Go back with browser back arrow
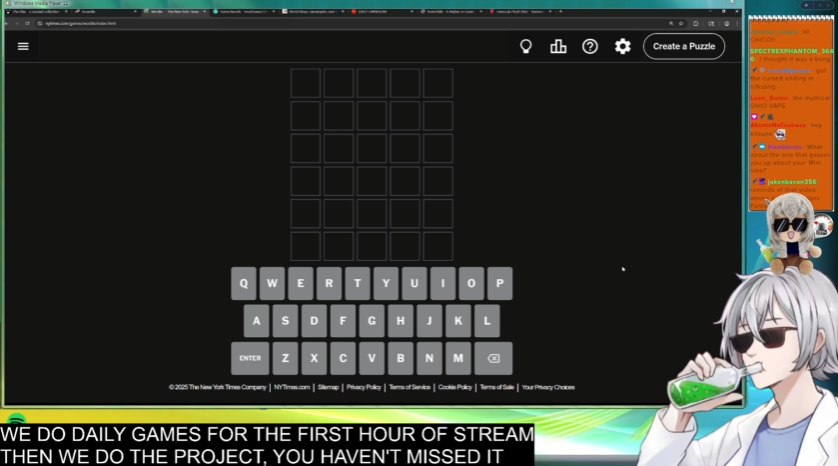The image size is (838, 466). click(x=7, y=24)
